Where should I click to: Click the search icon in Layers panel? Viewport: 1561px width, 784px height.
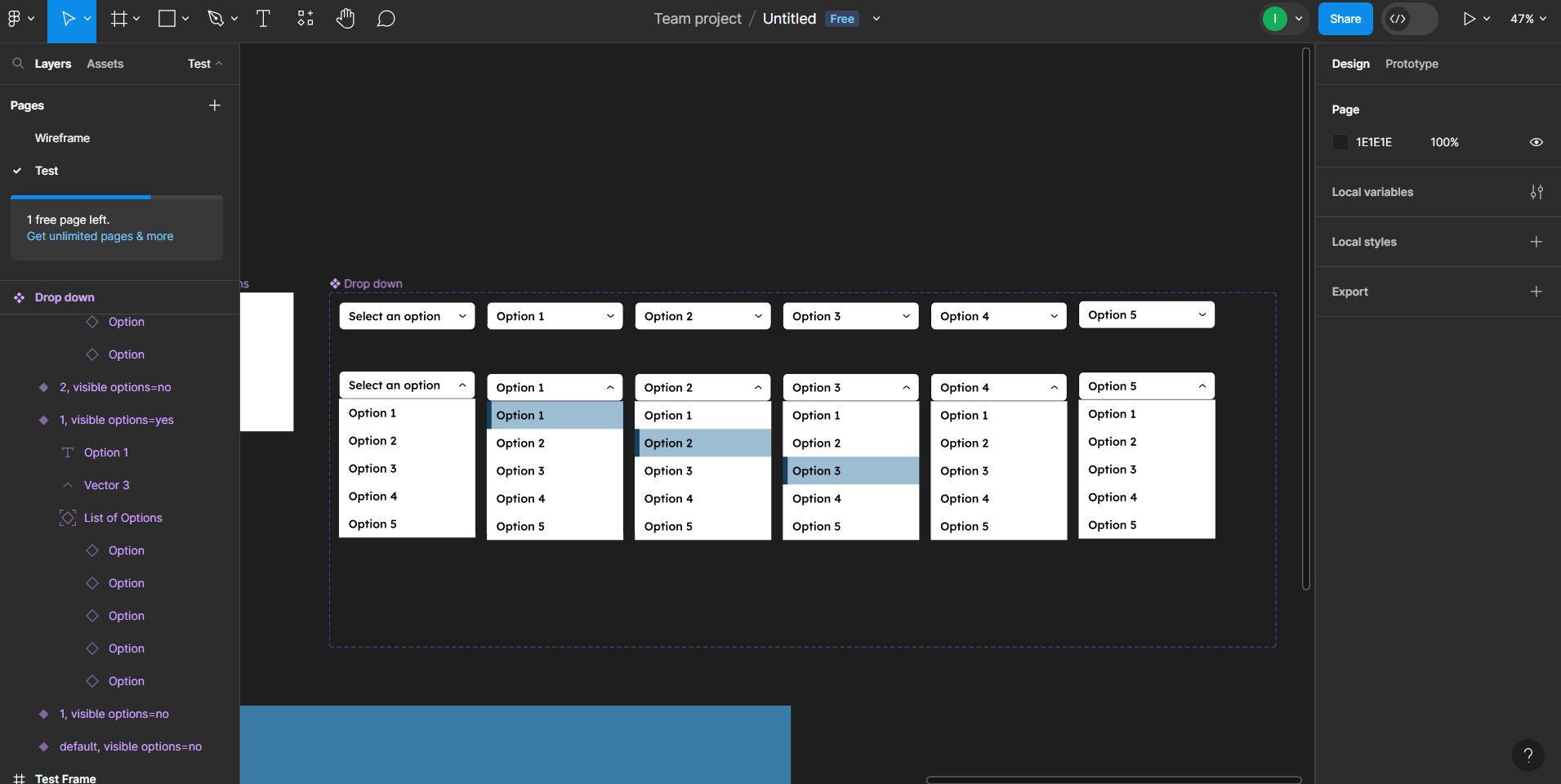click(x=18, y=63)
